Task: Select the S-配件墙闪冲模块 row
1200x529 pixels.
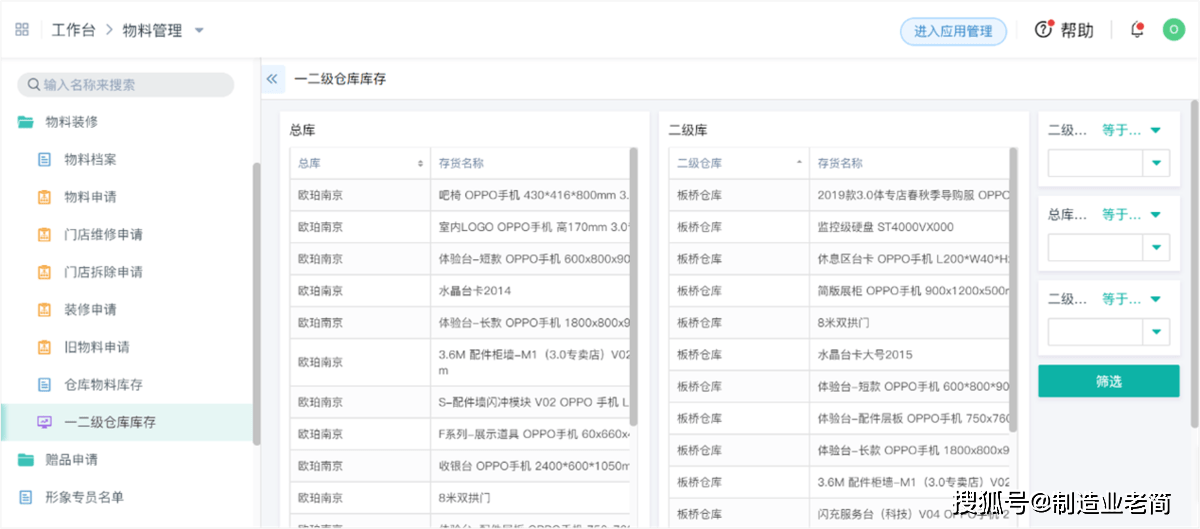Action: [x=459, y=402]
